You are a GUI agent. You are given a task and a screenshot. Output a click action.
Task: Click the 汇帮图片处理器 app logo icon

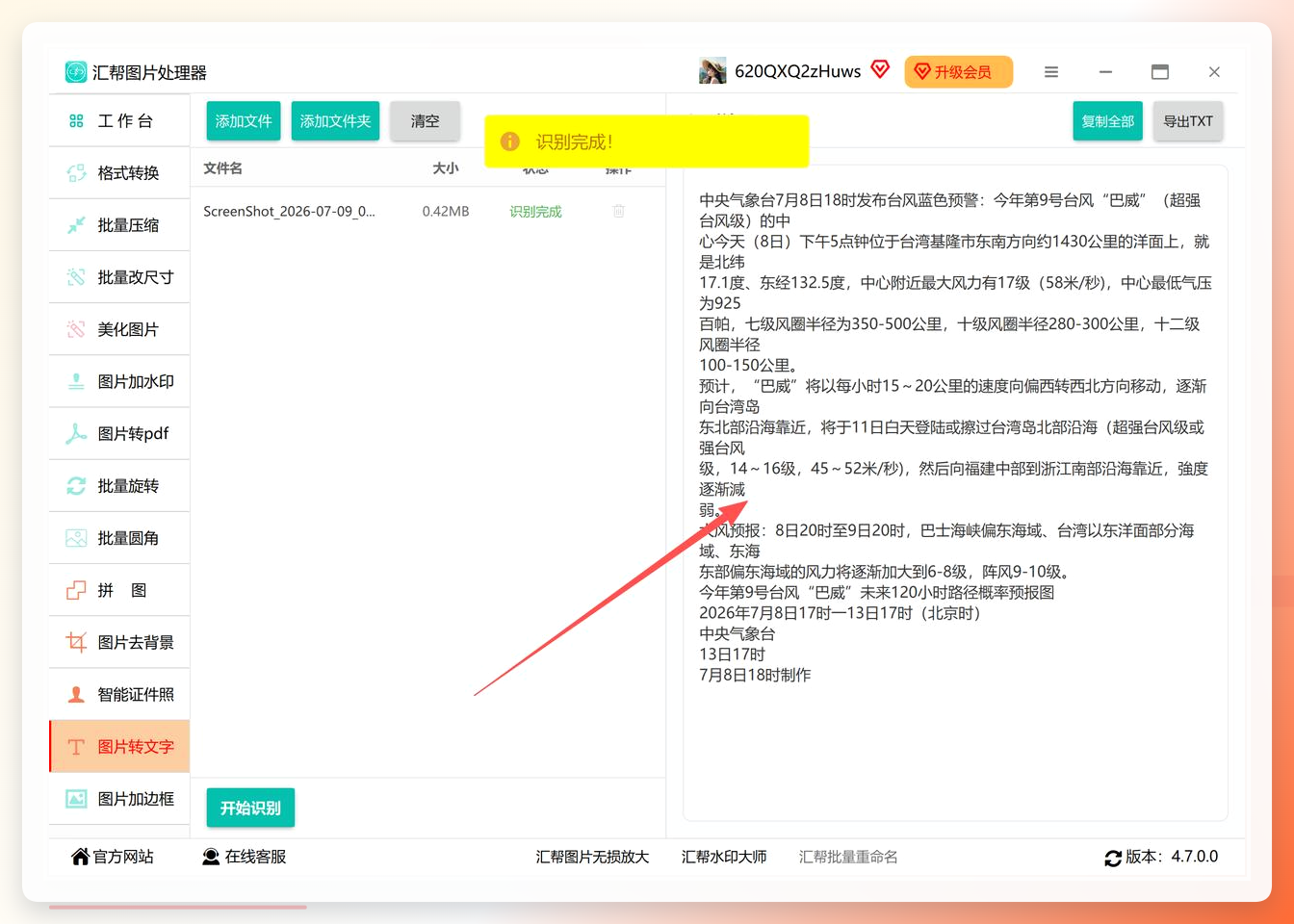coord(76,72)
